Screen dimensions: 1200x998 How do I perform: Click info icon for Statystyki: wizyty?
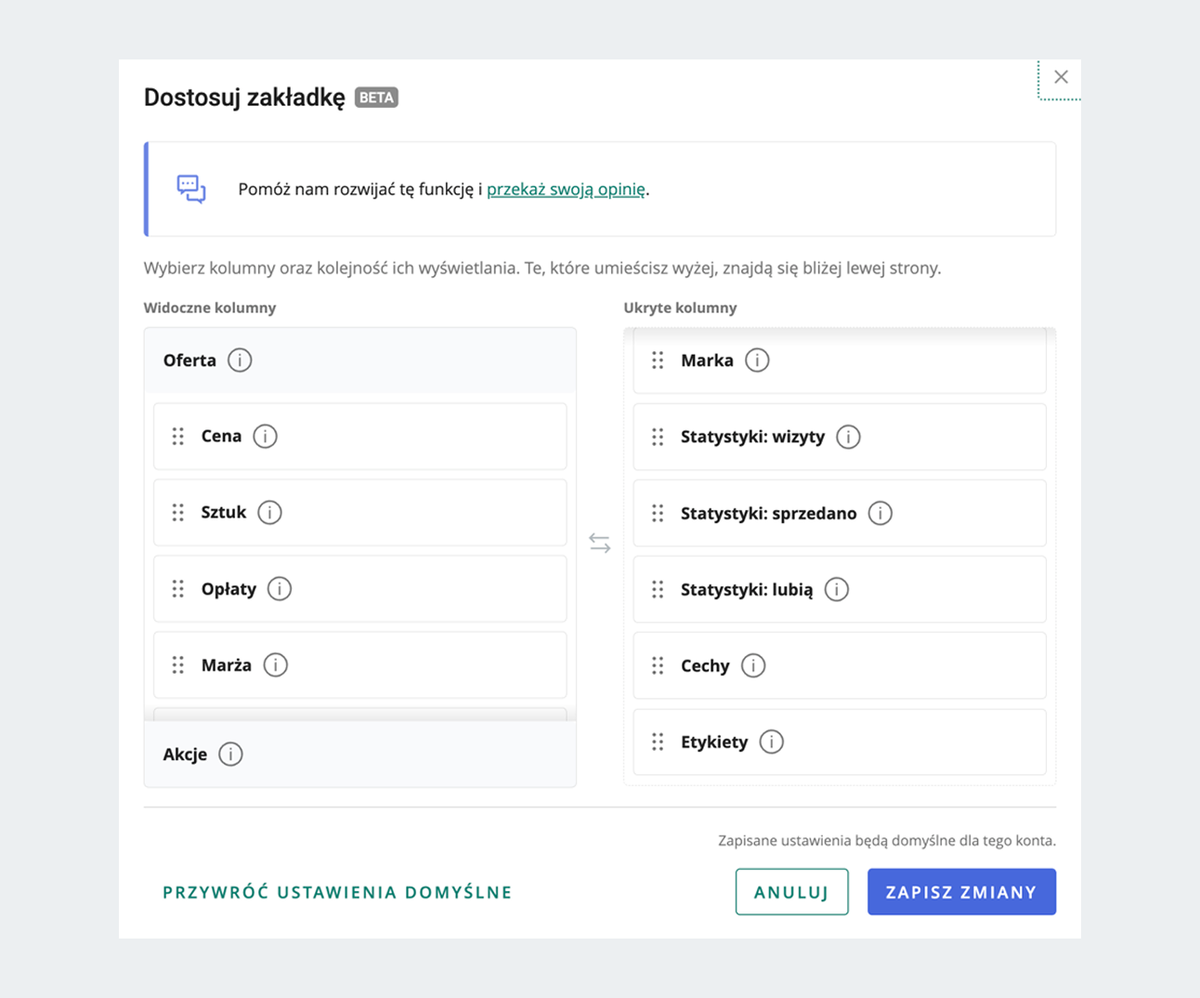coord(848,437)
